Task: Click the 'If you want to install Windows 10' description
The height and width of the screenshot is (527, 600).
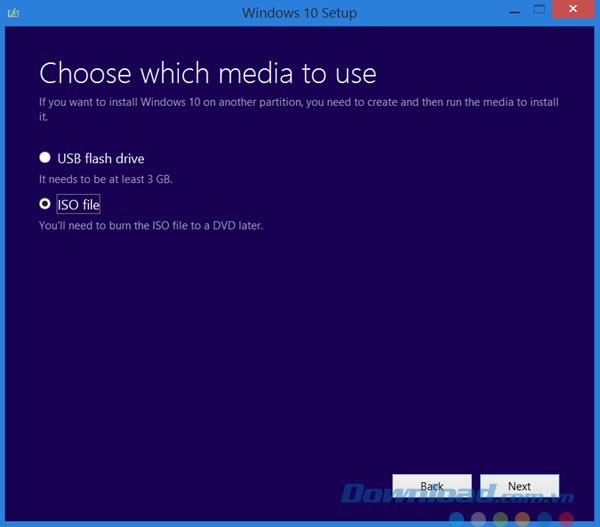Action: point(298,109)
